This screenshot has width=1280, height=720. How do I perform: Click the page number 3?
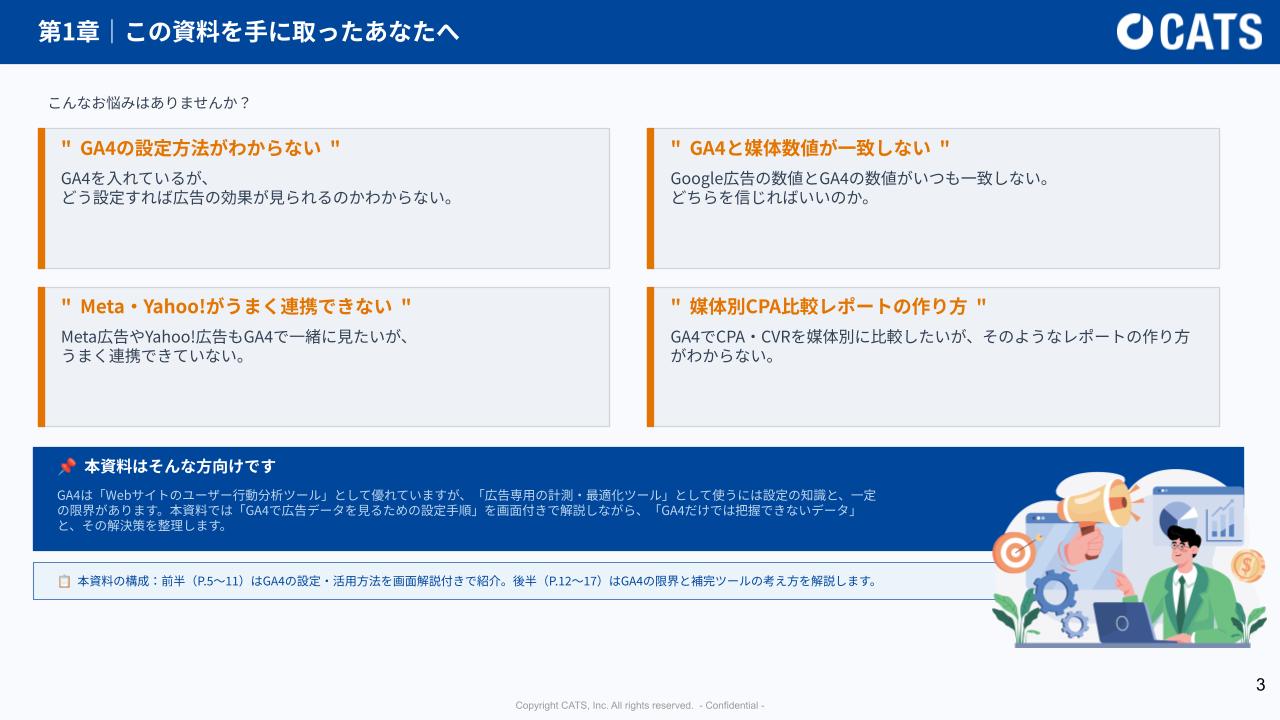1260,685
